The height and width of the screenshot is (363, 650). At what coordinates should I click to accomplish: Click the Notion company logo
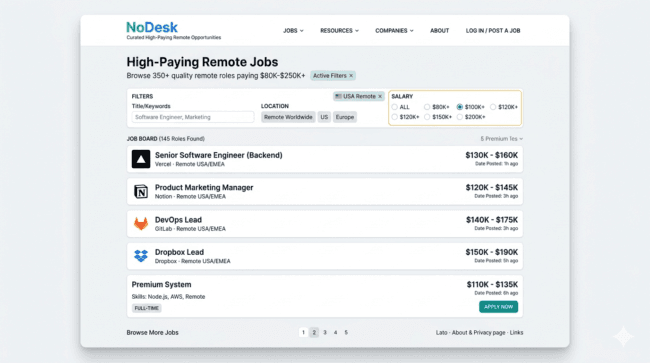141,191
